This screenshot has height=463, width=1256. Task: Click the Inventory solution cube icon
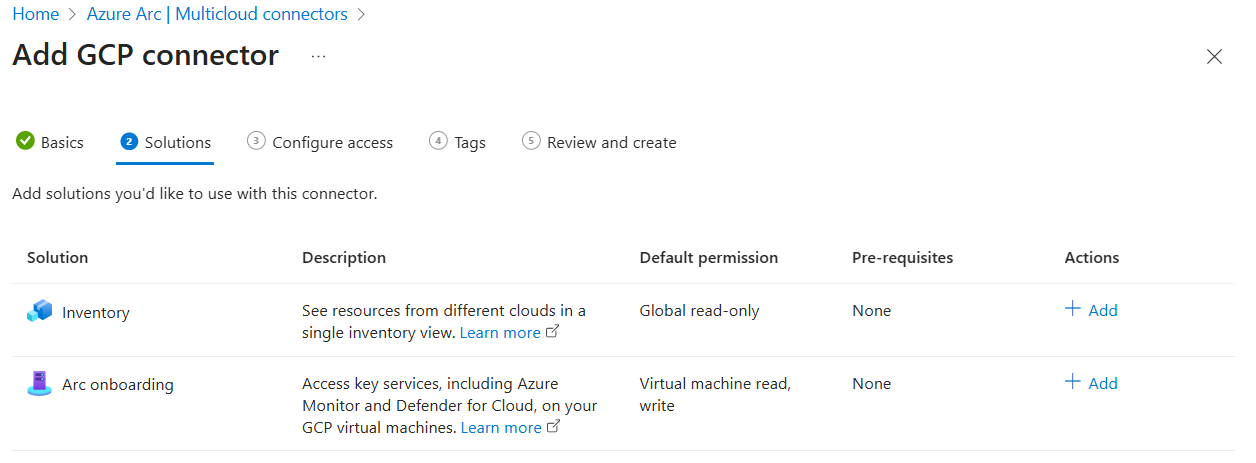point(39,312)
